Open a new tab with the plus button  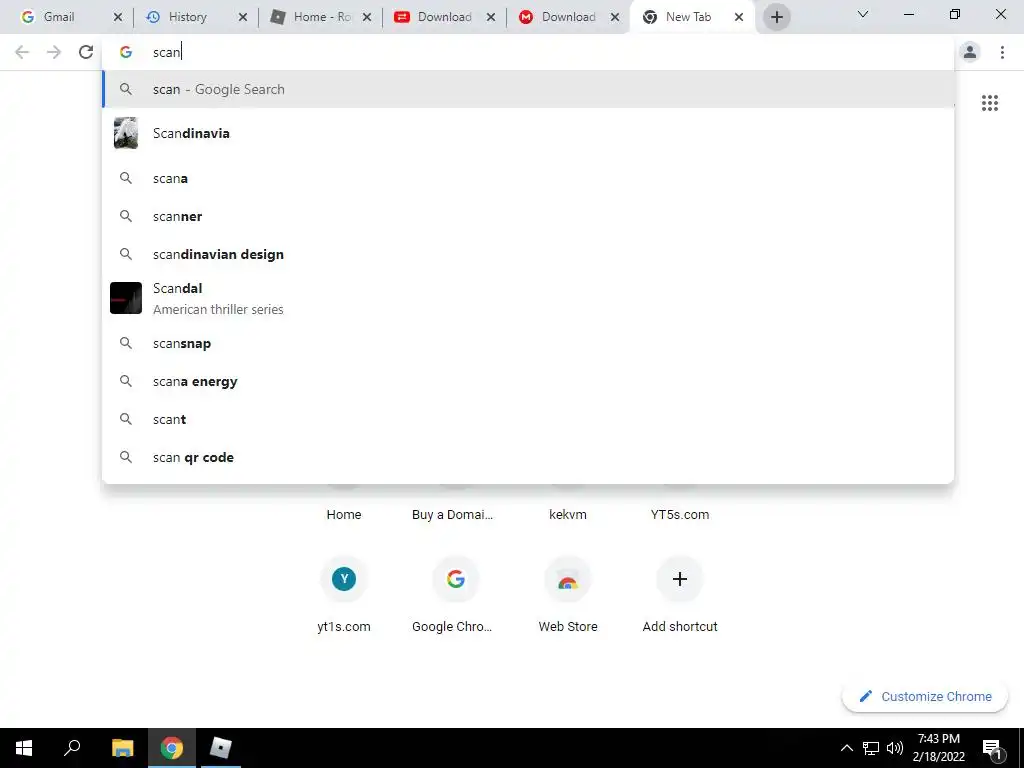point(776,17)
